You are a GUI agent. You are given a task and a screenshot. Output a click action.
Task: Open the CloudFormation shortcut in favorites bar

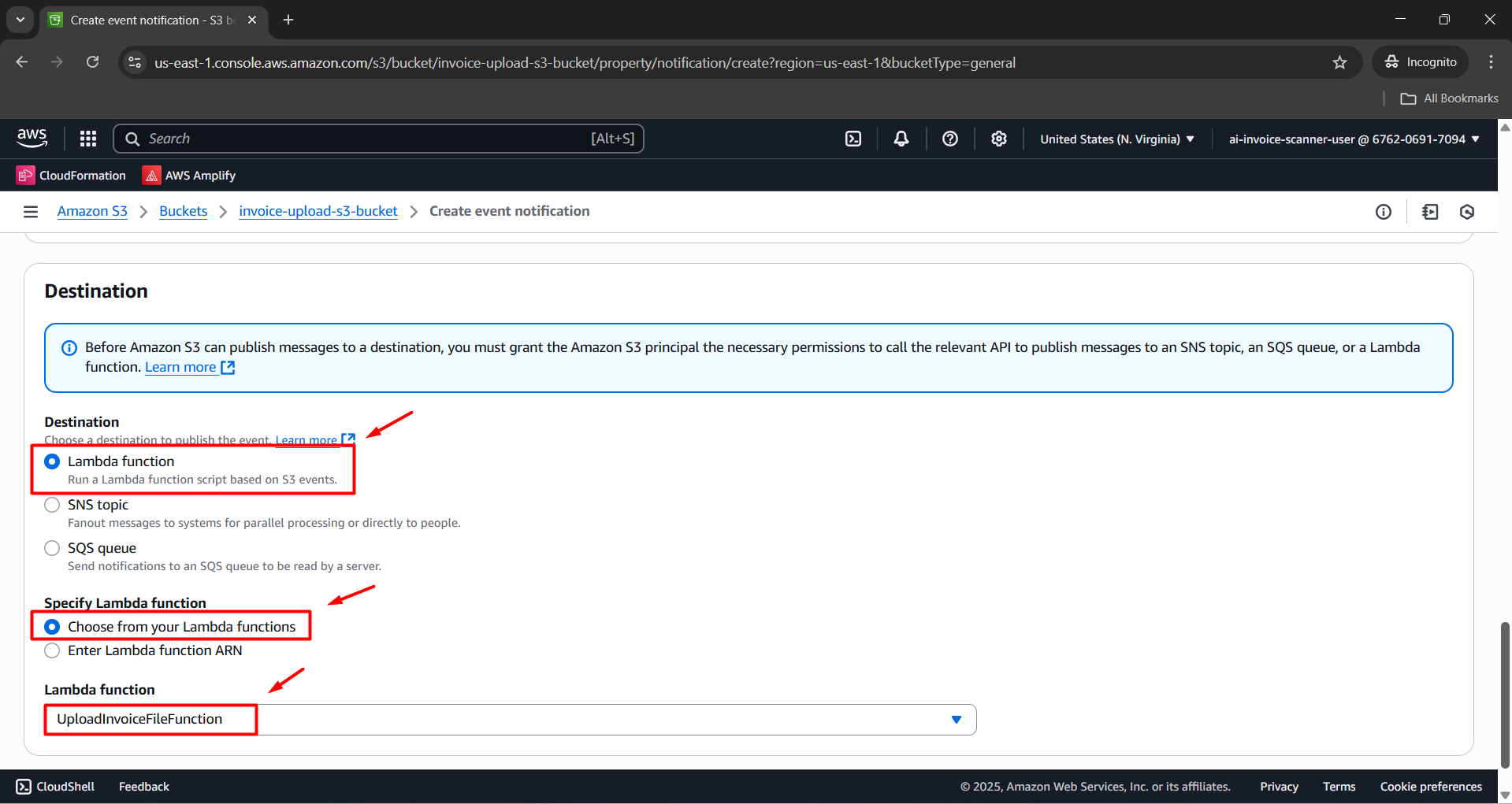click(x=72, y=176)
